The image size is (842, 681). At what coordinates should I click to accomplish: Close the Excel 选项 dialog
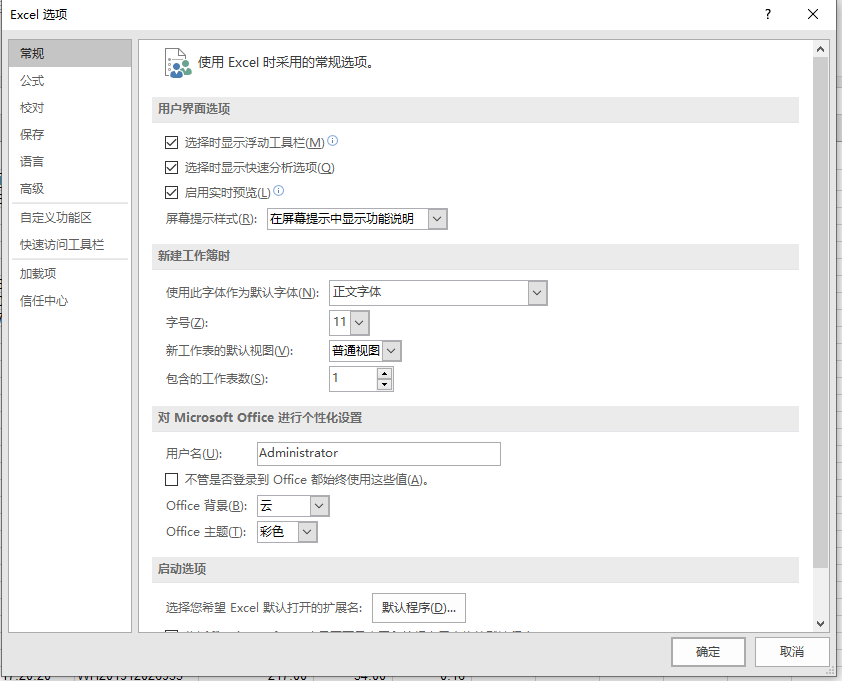pyautogui.click(x=813, y=14)
